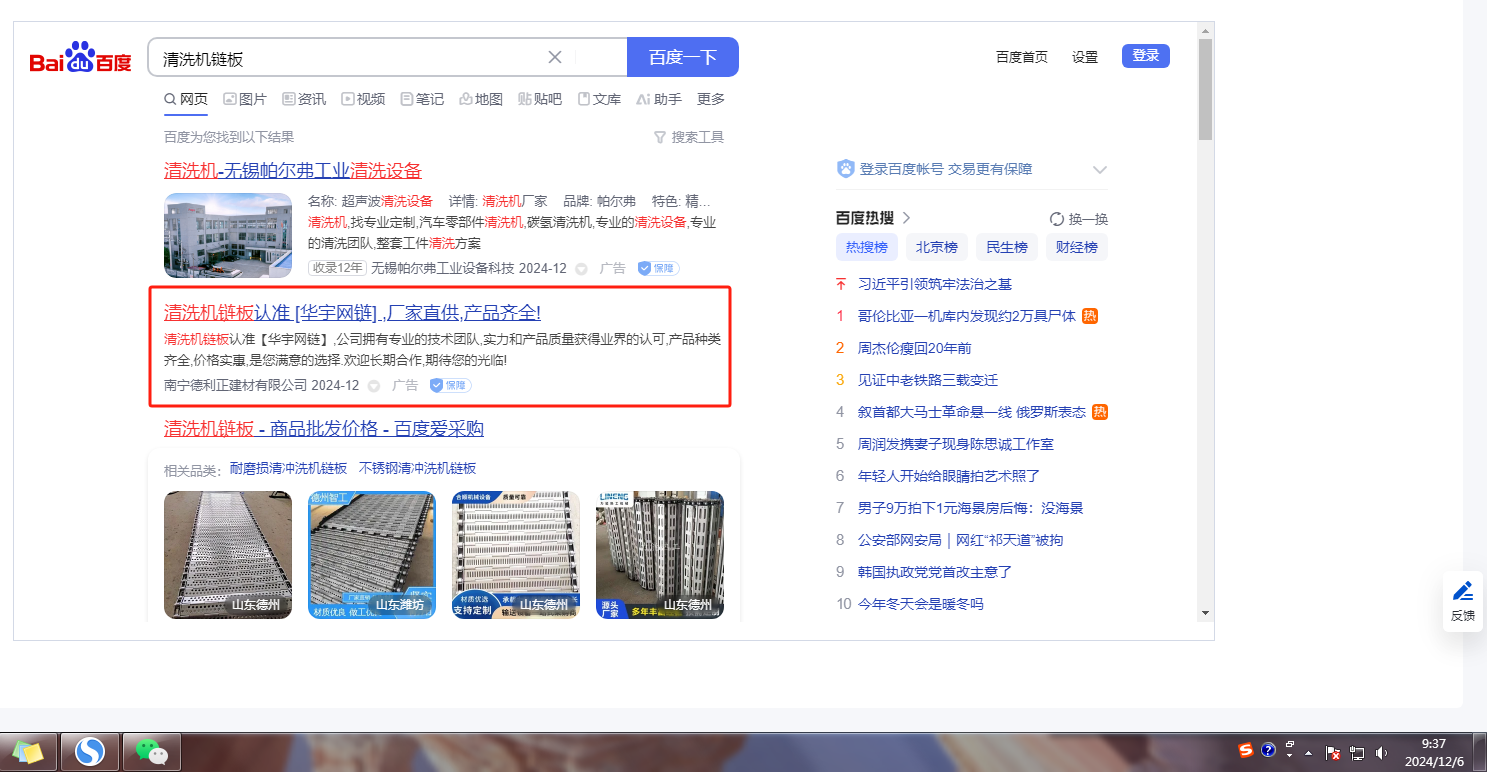
Task: Click the 保障 badge on the 无锡帕尔弗工业设备科技 row
Action: 658,268
